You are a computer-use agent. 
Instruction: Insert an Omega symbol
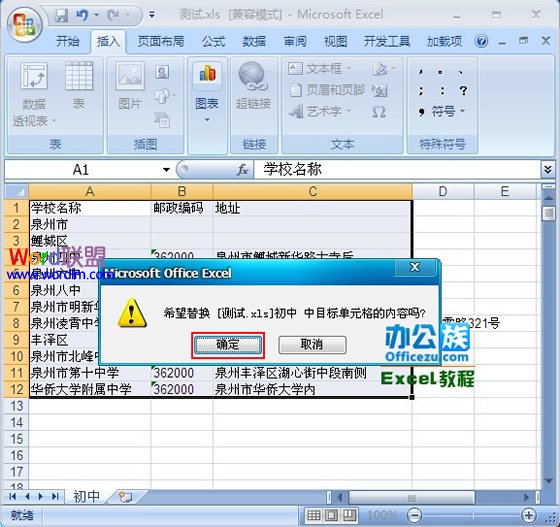(x=379, y=112)
